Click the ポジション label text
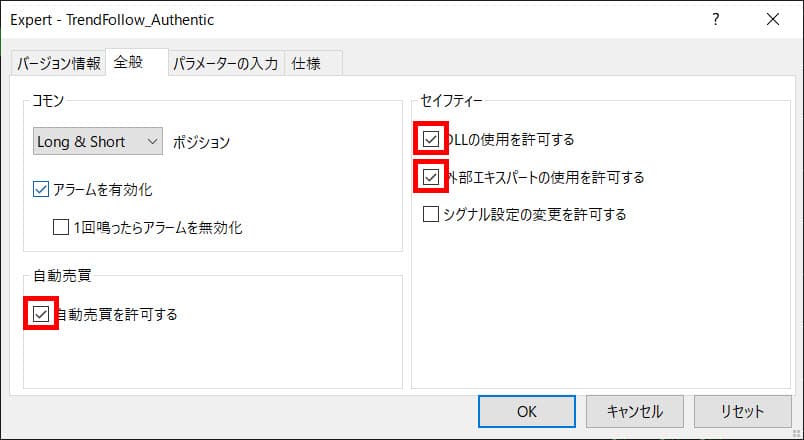Screen dimensions: 804x440 tap(201, 142)
